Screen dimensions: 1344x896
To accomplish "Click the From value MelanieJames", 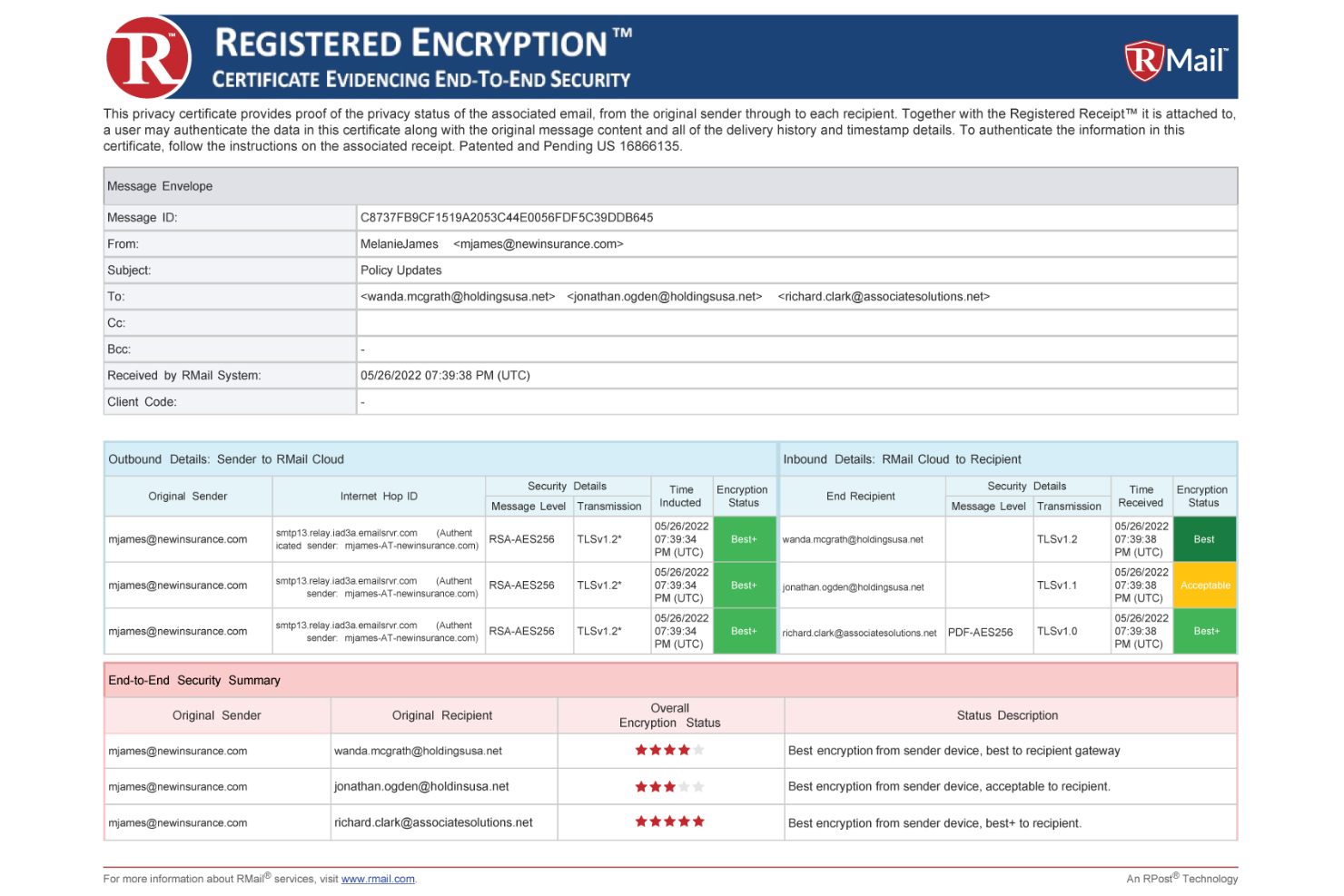I will tap(400, 244).
